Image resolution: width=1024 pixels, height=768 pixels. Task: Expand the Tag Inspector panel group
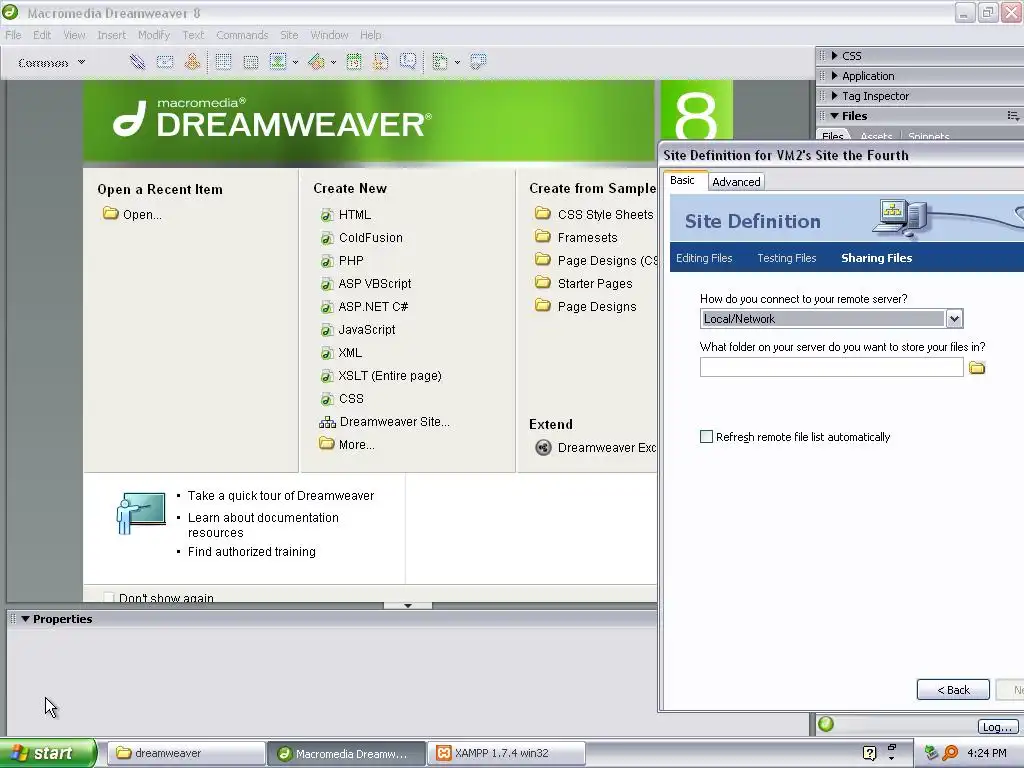835,96
